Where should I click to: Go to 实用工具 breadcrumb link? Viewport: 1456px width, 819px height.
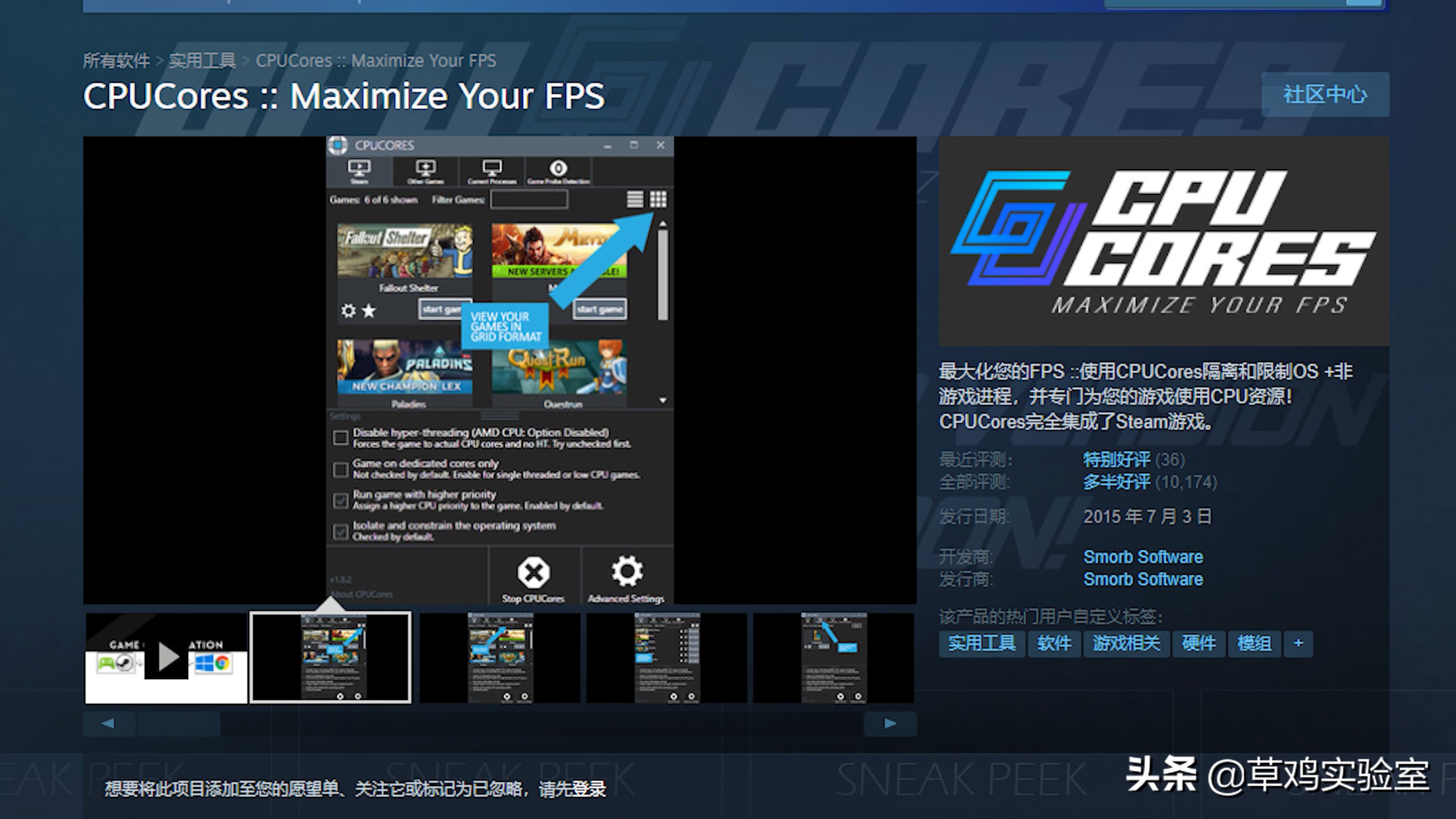pos(202,61)
